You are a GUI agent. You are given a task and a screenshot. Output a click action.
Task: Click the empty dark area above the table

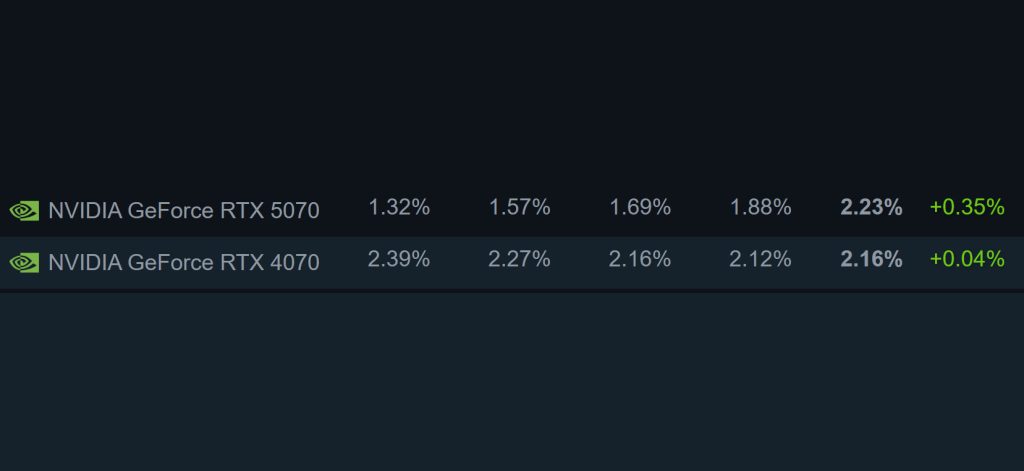[512, 90]
